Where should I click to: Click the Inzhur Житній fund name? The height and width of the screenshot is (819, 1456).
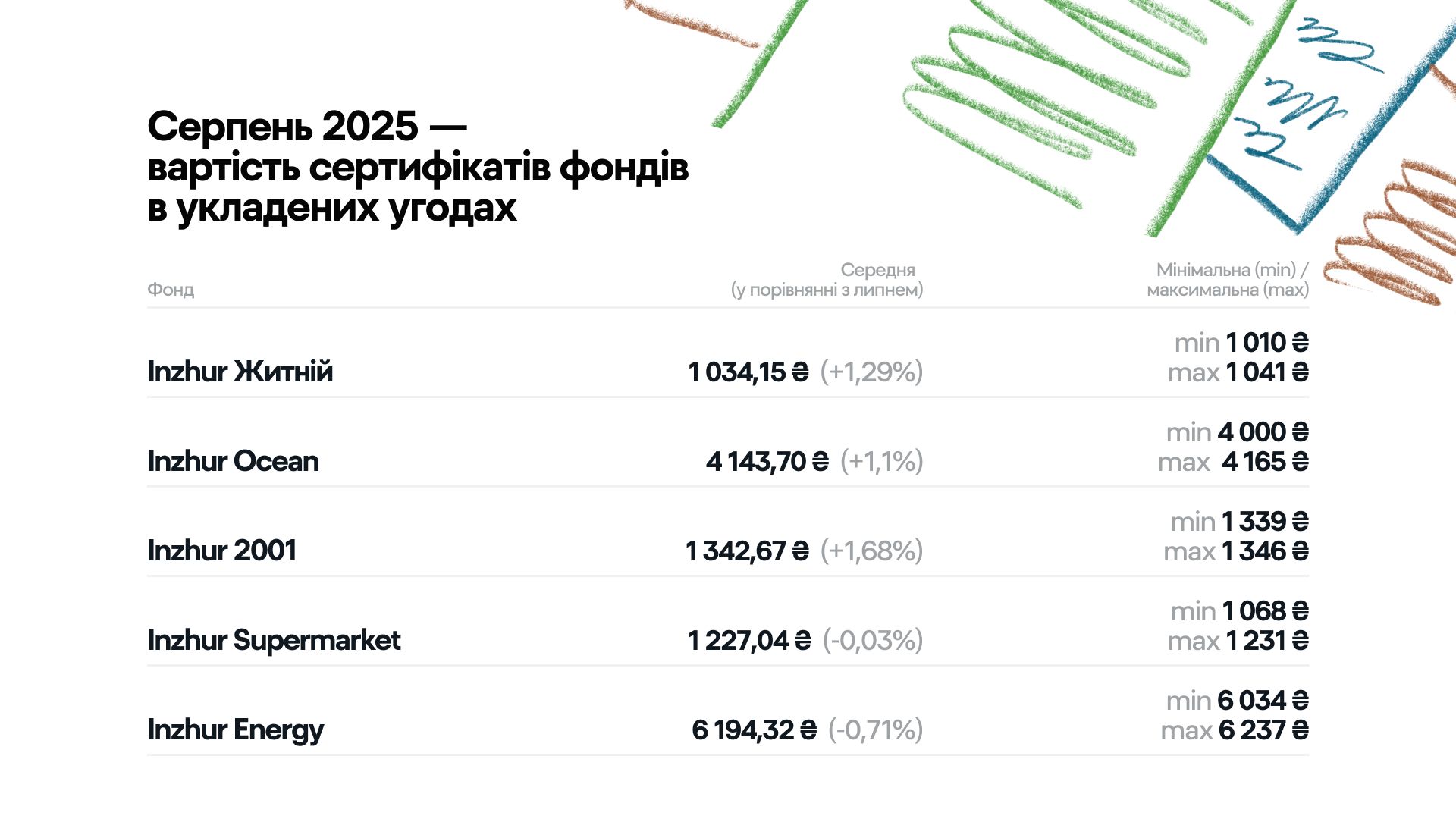tap(240, 372)
